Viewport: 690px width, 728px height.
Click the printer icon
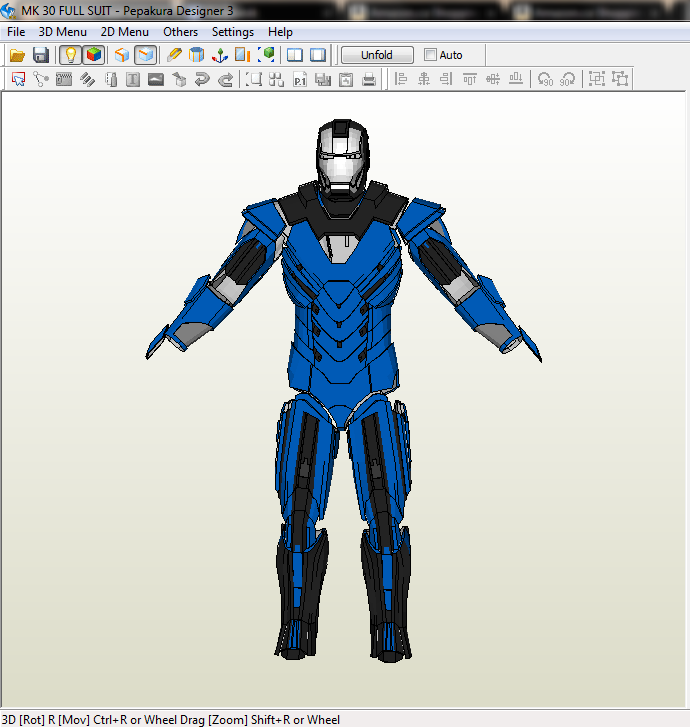pyautogui.click(x=369, y=79)
